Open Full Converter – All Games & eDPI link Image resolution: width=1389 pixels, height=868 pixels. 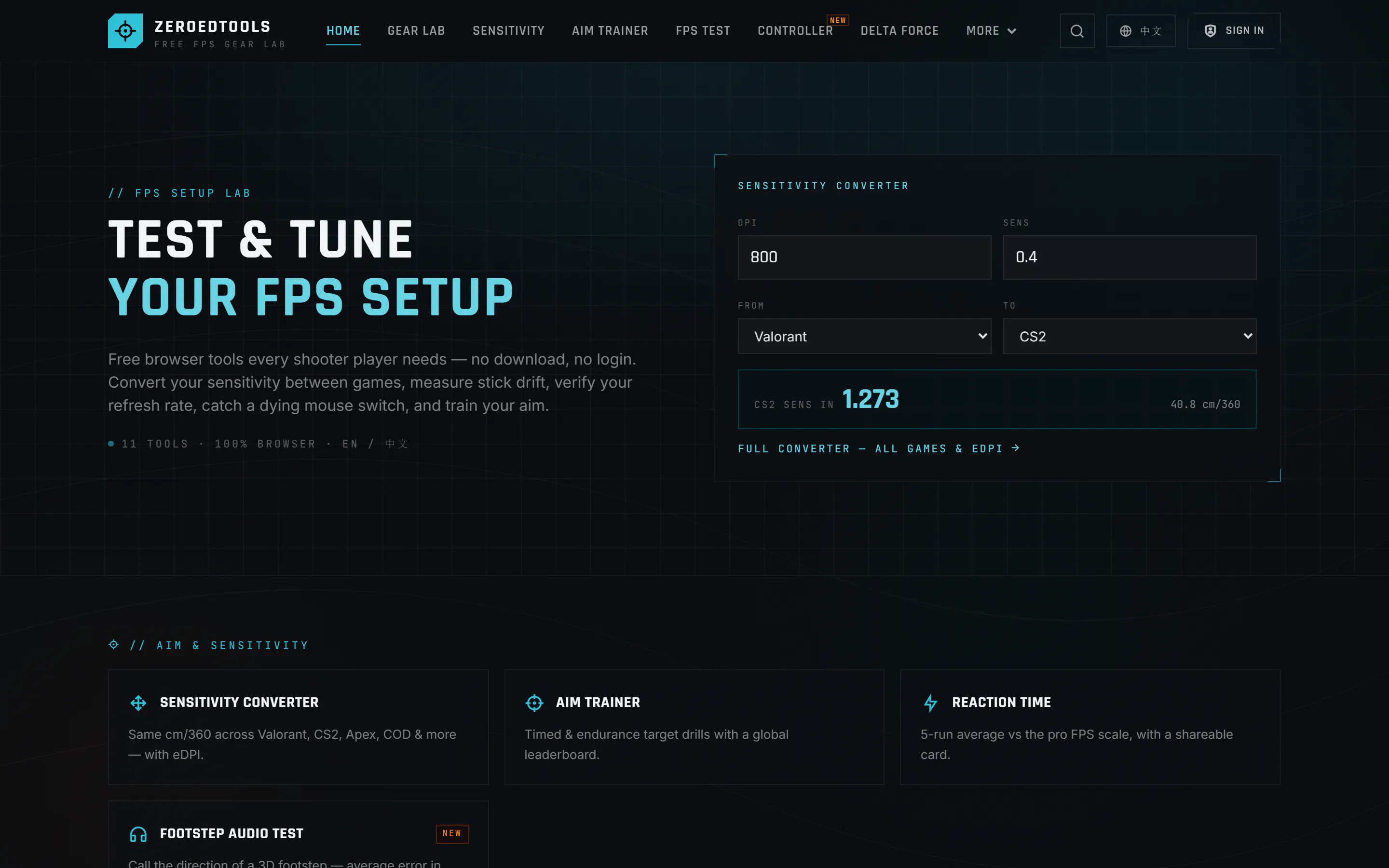[x=878, y=448]
